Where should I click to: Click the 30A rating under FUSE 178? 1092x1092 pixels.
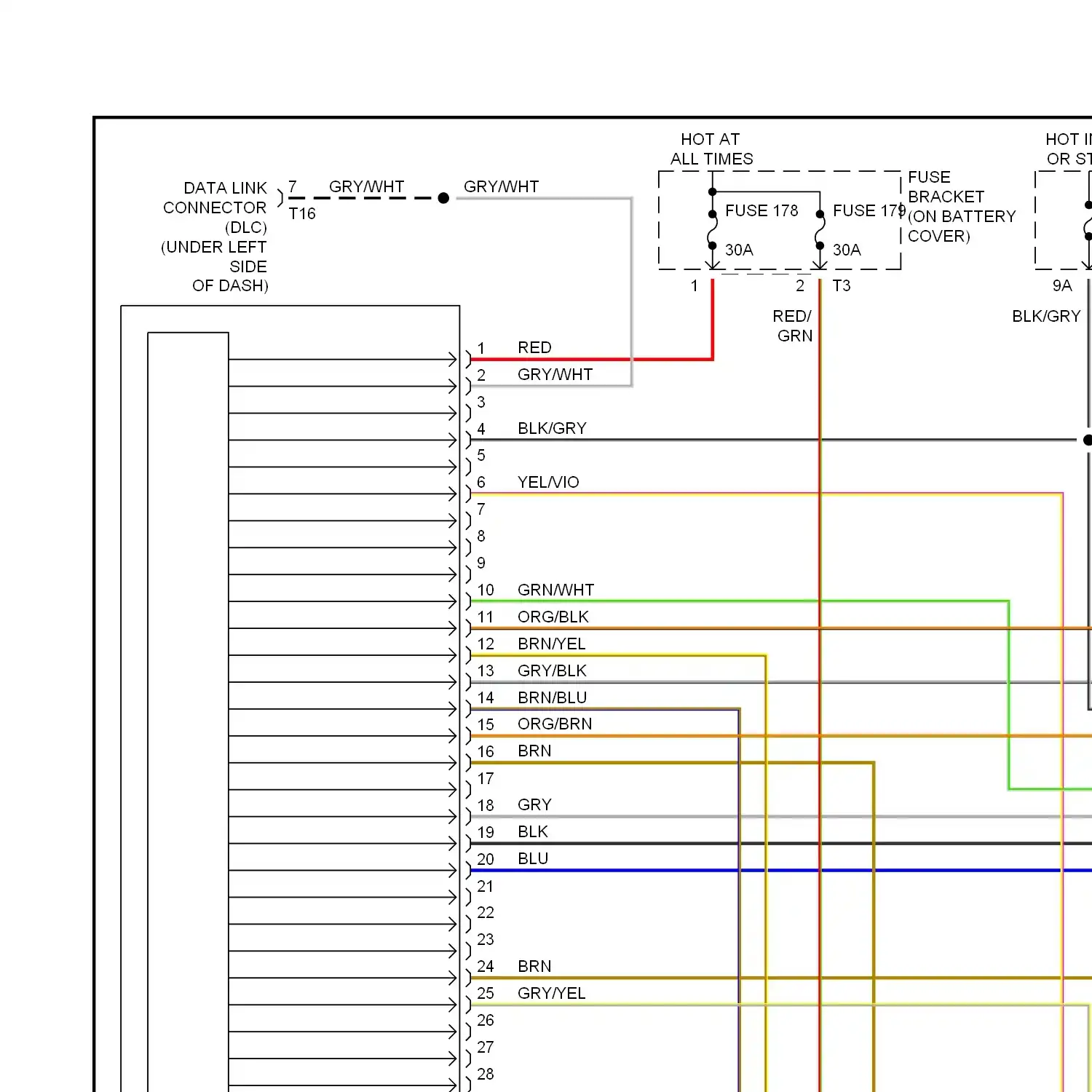coord(739,250)
